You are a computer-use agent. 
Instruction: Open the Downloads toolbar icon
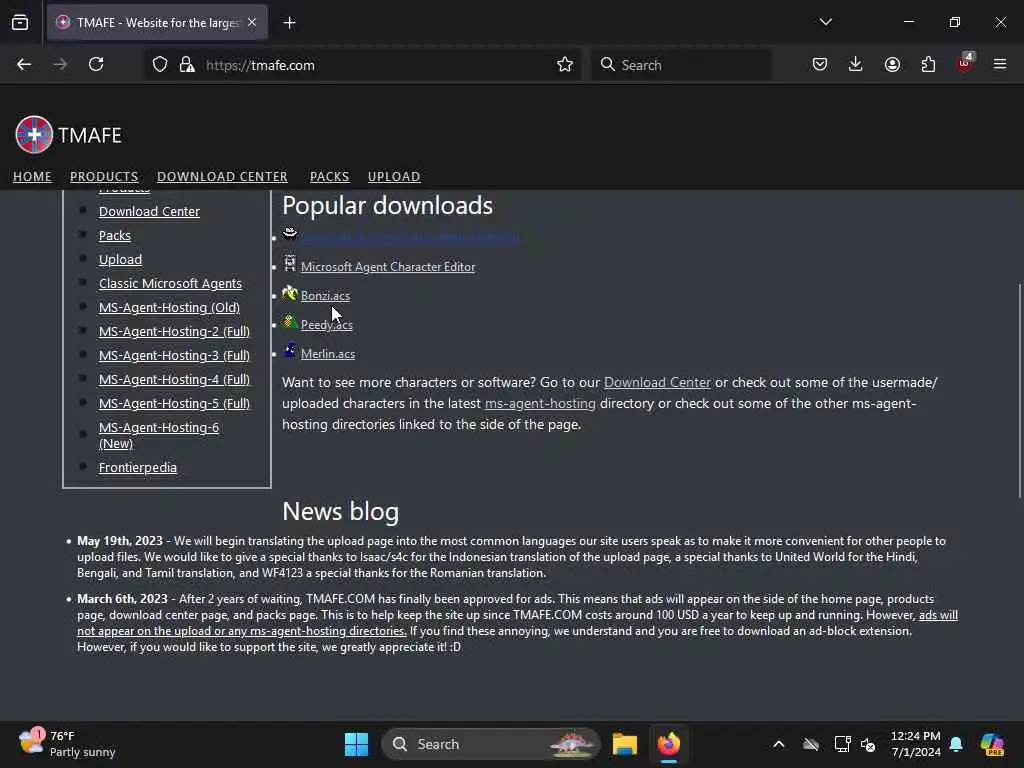pyautogui.click(x=856, y=65)
